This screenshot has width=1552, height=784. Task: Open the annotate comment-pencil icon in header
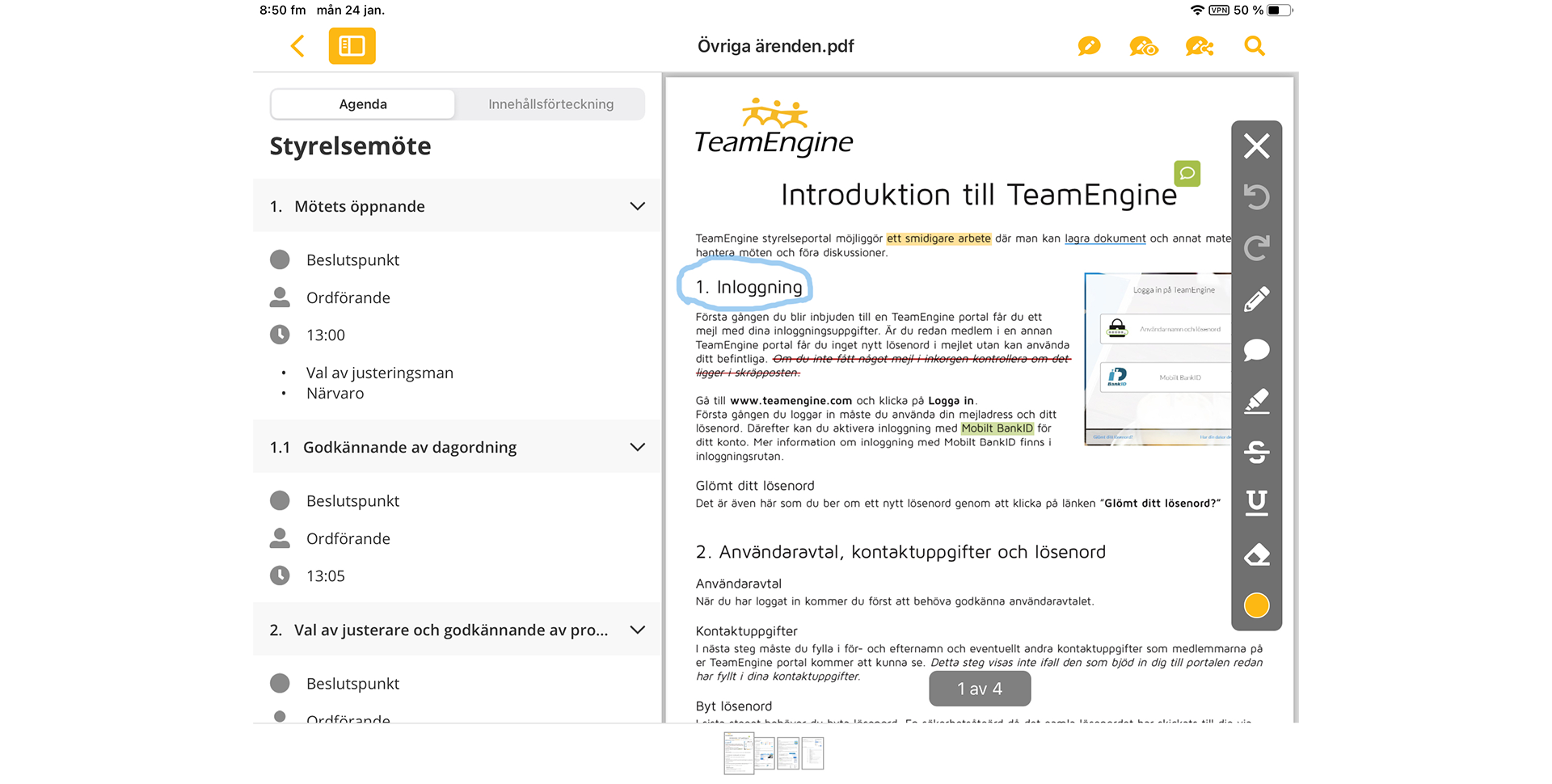(1089, 46)
